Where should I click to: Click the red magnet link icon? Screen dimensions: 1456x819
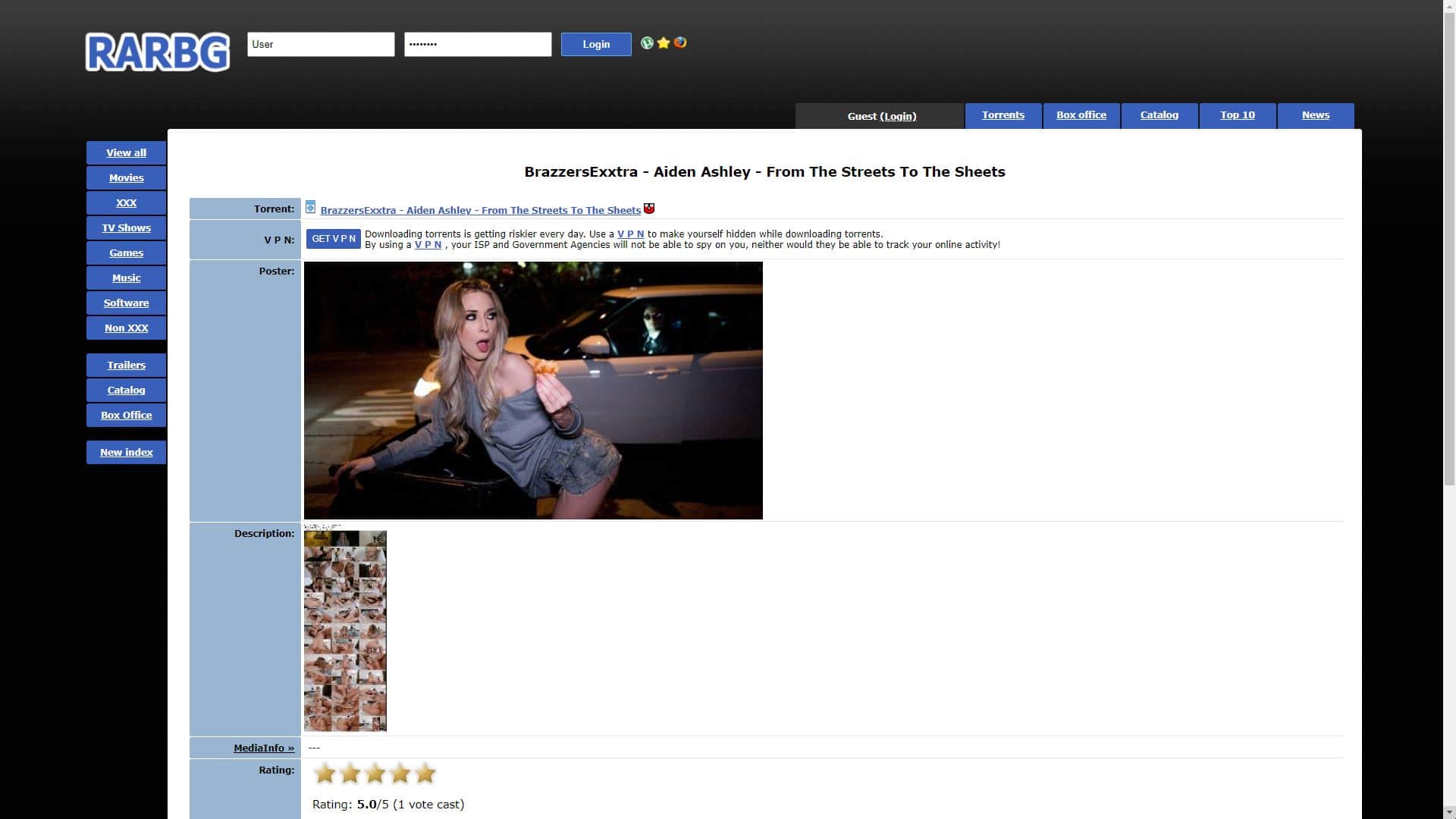coord(649,209)
